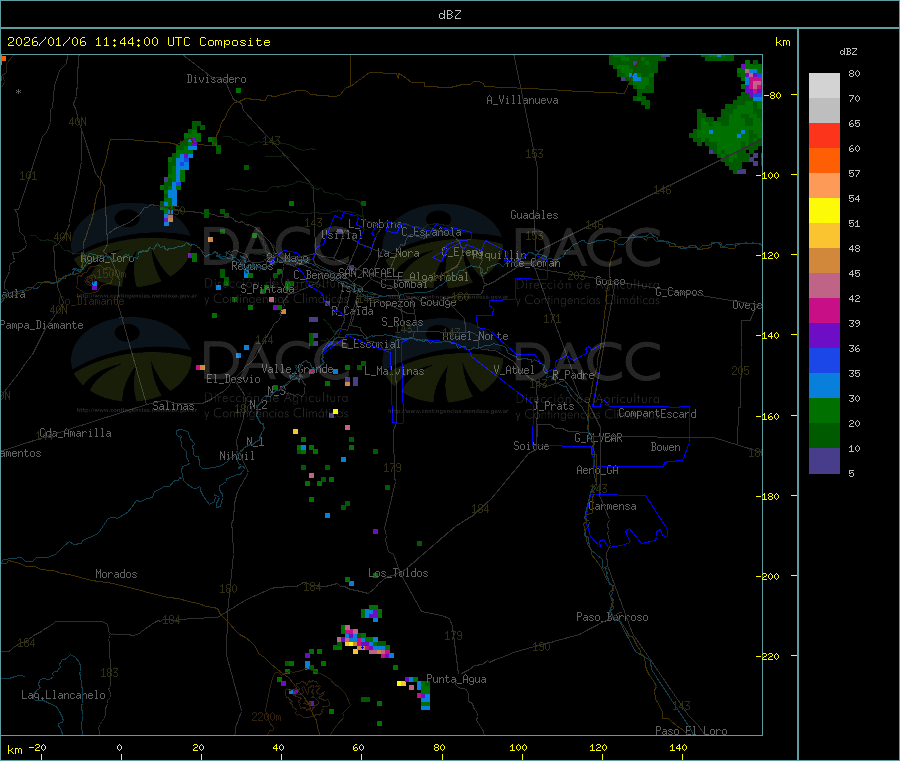The image size is (900, 761).
Task: Click the 'Soitue' map label
Action: tap(531, 446)
